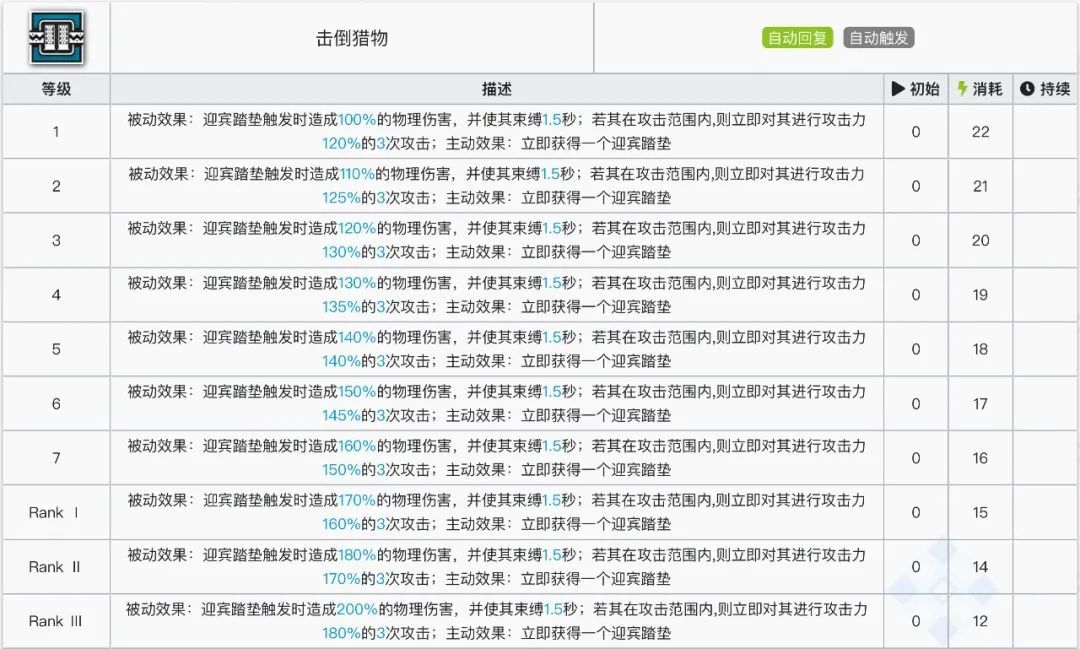This screenshot has height=649, width=1080.
Task: Select the gray 自动触发 tag
Action: pos(878,38)
